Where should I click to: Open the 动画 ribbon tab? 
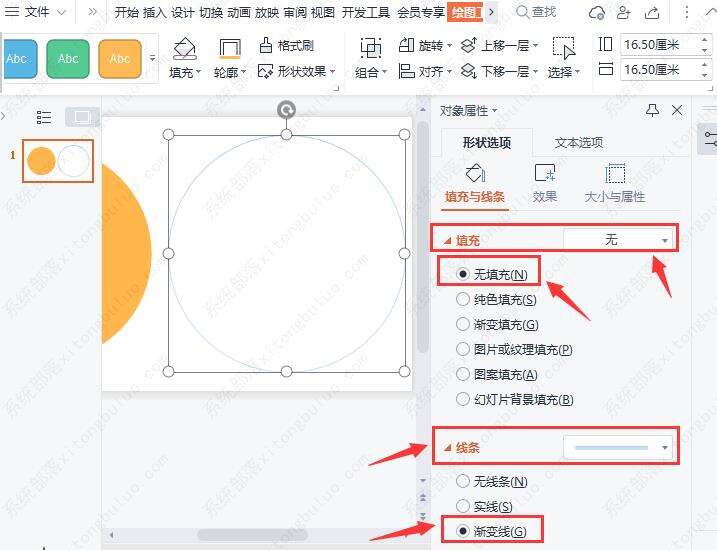[239, 12]
